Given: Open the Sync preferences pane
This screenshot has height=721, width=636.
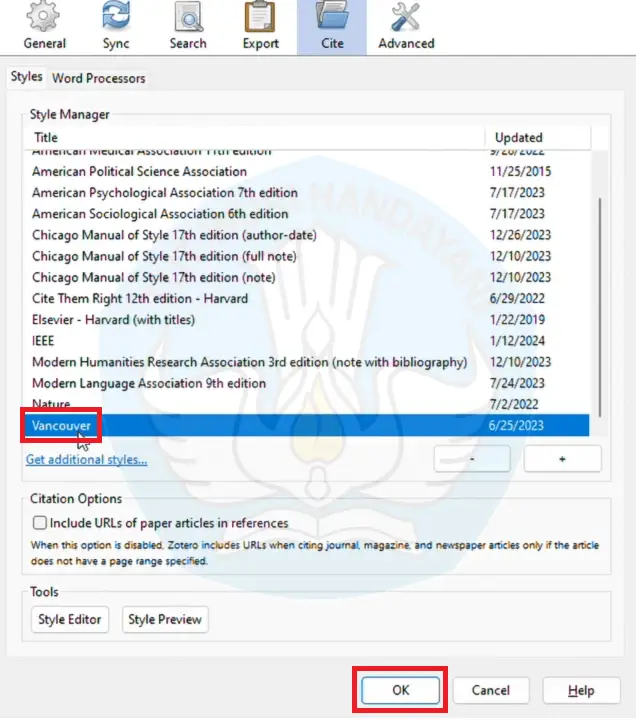Looking at the screenshot, I should coord(116,26).
